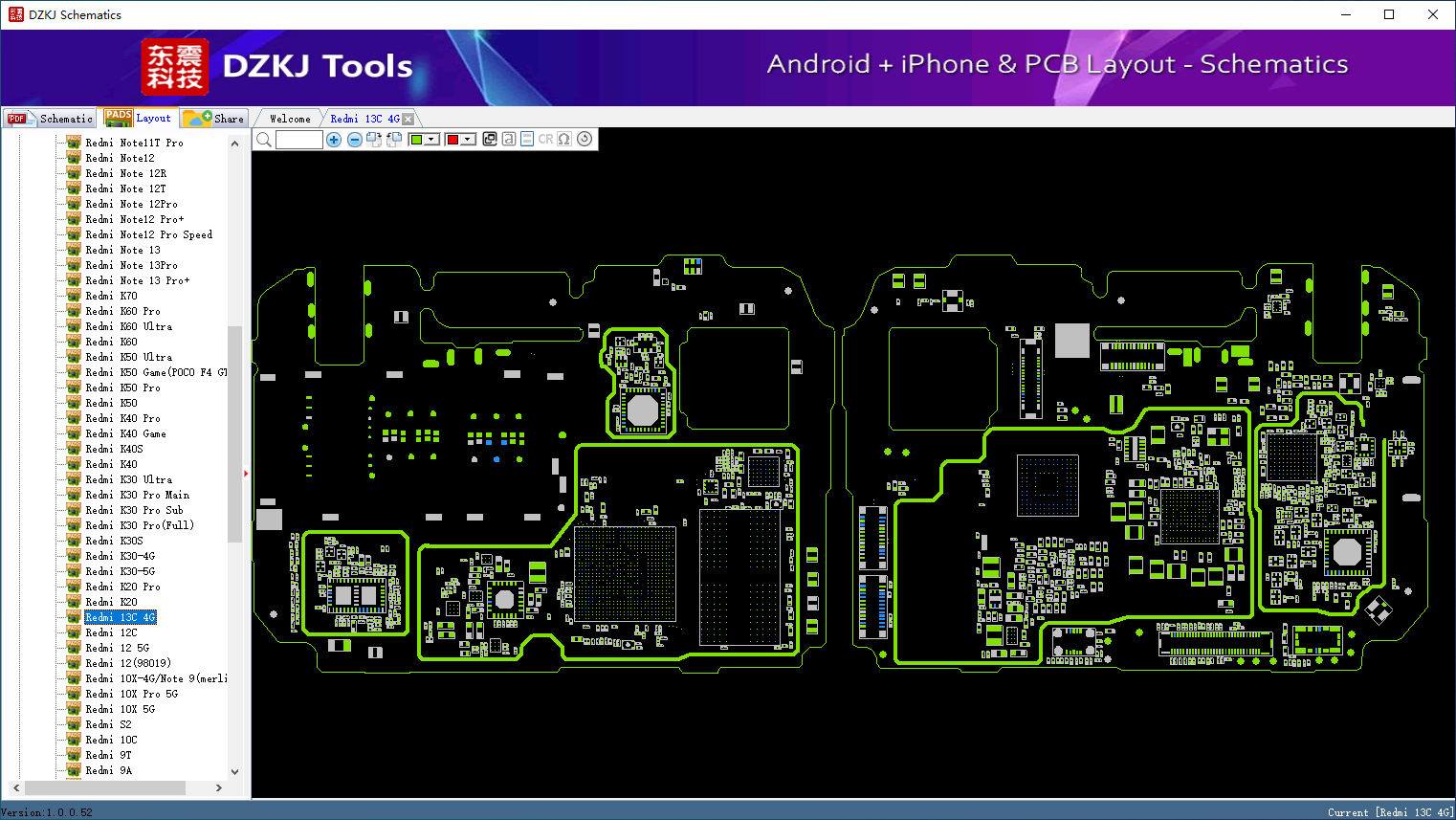The width and height of the screenshot is (1456, 820).
Task: Click the PADS icon beside Redmi Note 13
Action: pos(74,250)
